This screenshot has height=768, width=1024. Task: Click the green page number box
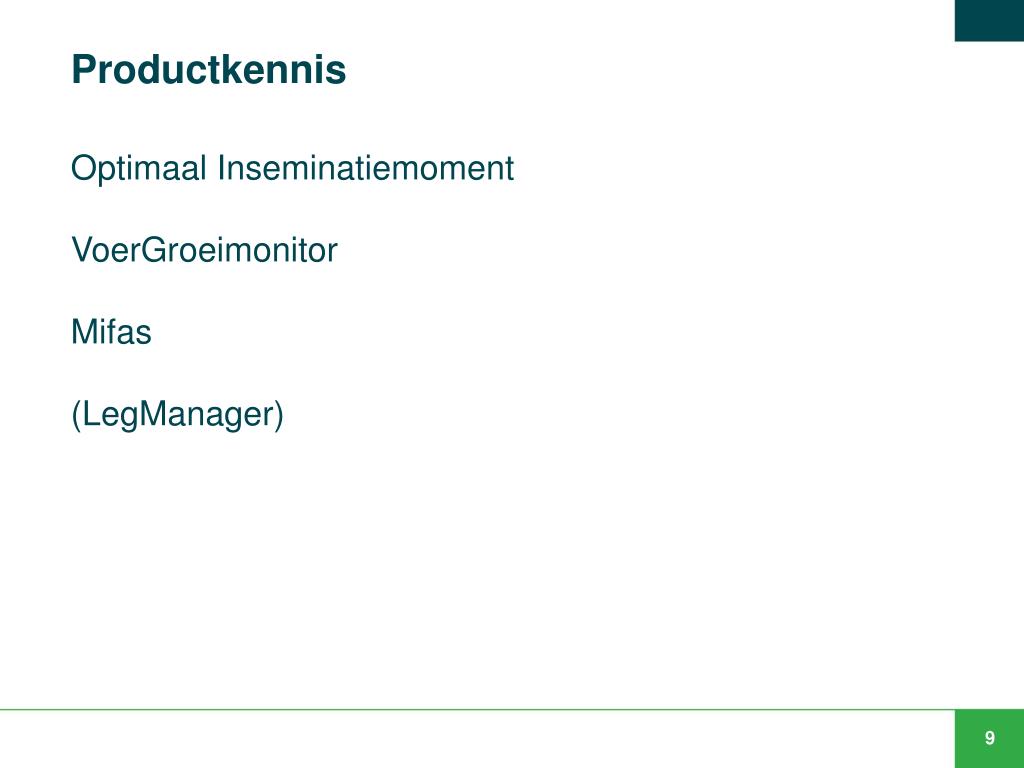(x=989, y=739)
